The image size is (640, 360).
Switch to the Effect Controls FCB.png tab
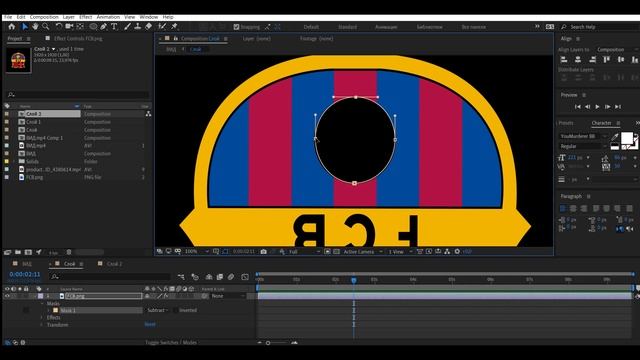tap(78, 39)
